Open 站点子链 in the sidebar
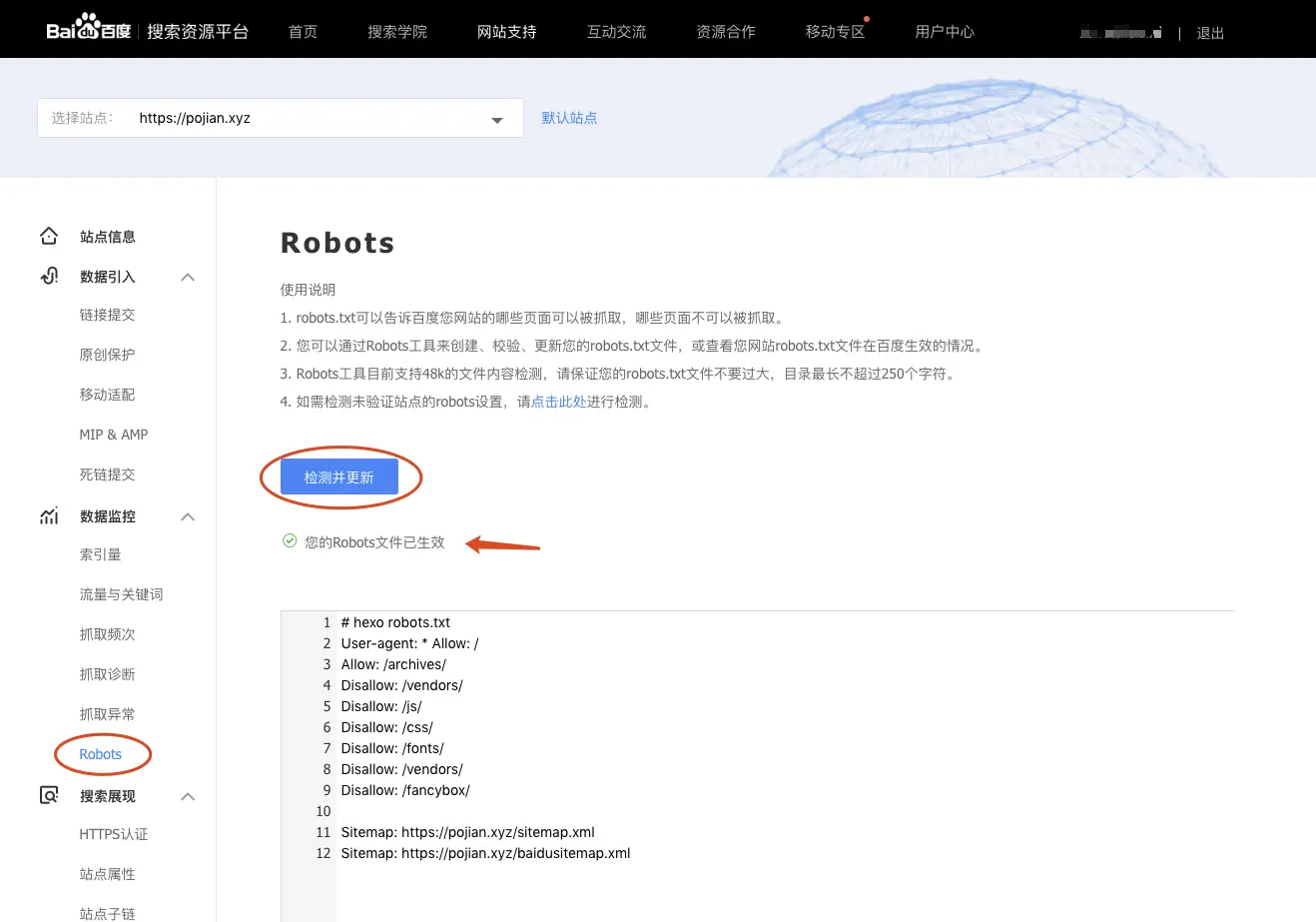 (108, 913)
